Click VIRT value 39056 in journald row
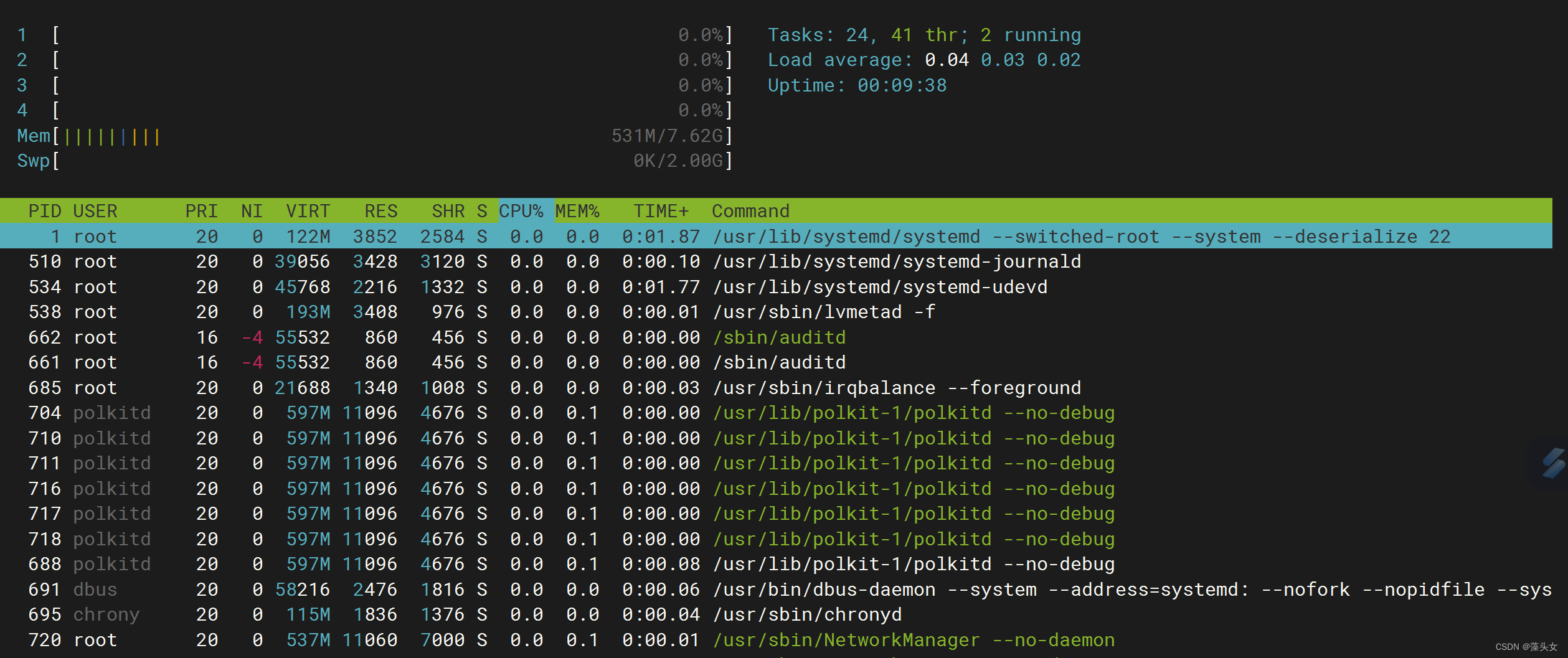Viewport: 1568px width, 658px height. (302, 261)
